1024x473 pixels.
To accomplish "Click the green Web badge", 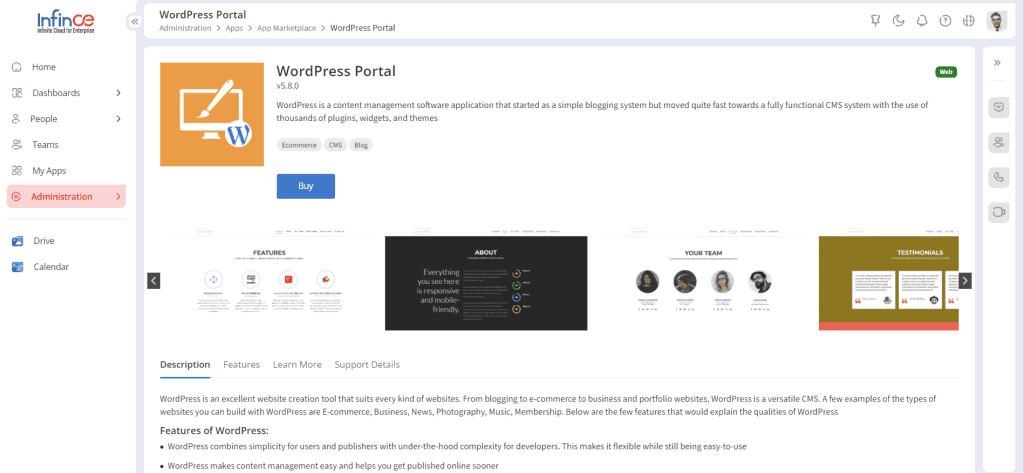I will click(x=946, y=72).
